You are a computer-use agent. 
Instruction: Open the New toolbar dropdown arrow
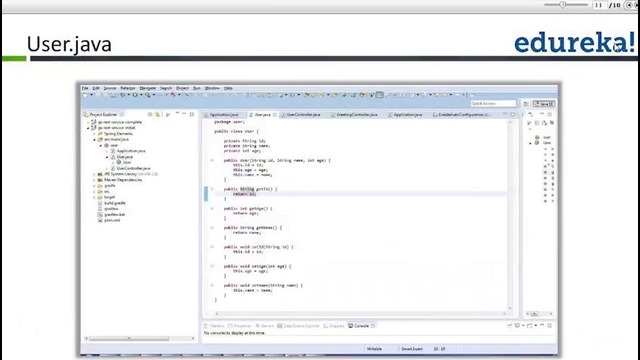tap(91, 95)
